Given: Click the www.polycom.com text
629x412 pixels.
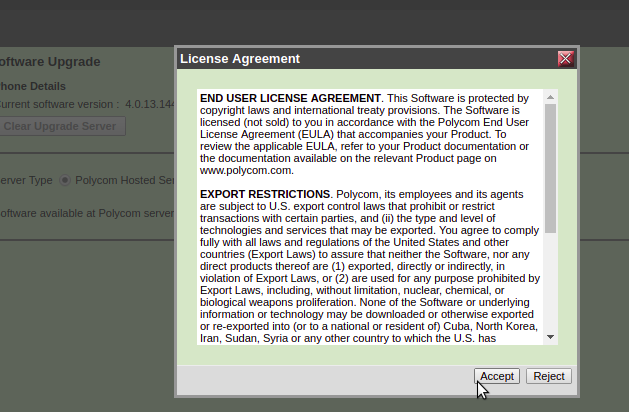Looking at the screenshot, I should tap(247, 170).
